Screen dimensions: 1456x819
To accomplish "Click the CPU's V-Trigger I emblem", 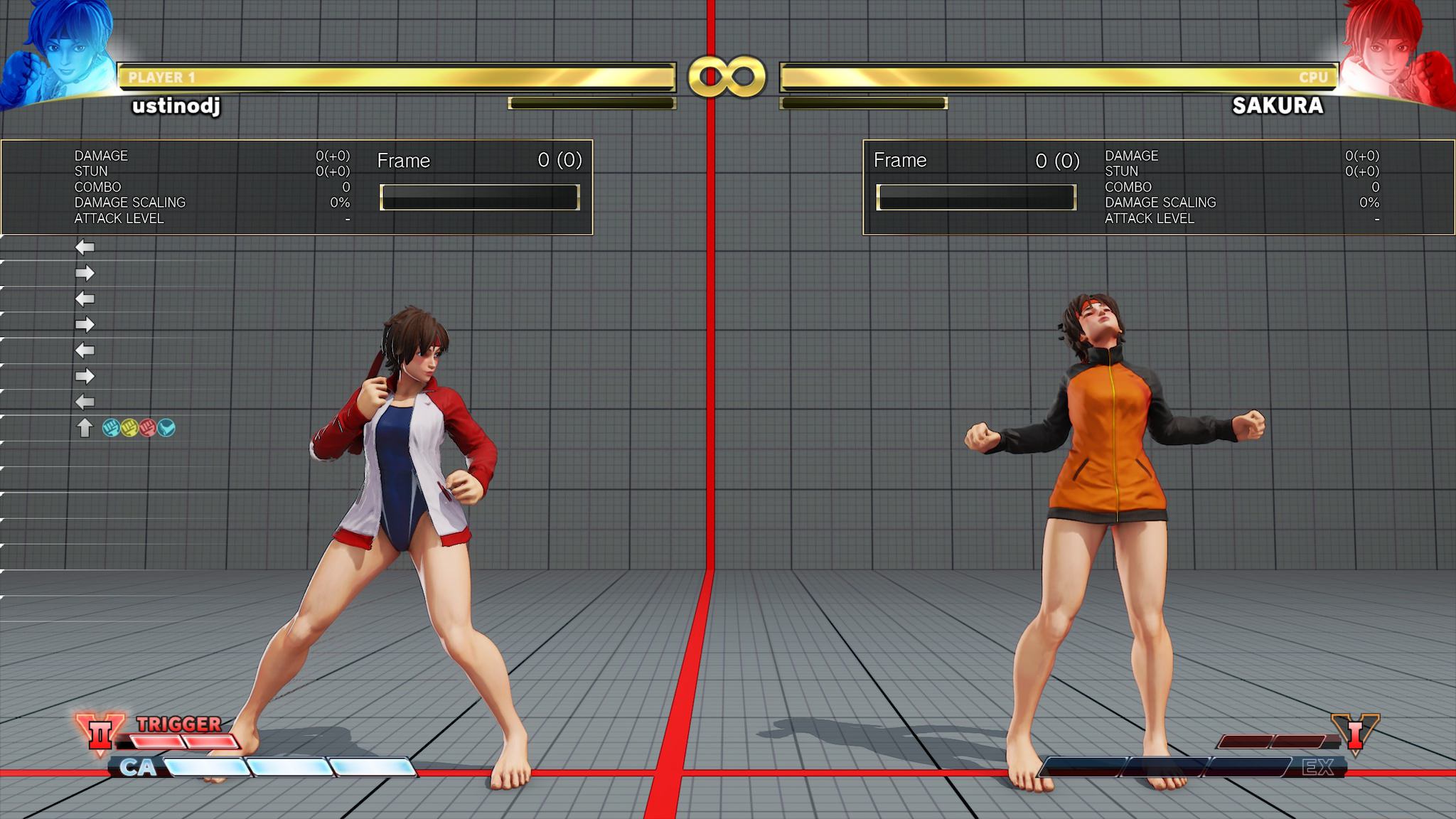I will tap(1356, 734).
